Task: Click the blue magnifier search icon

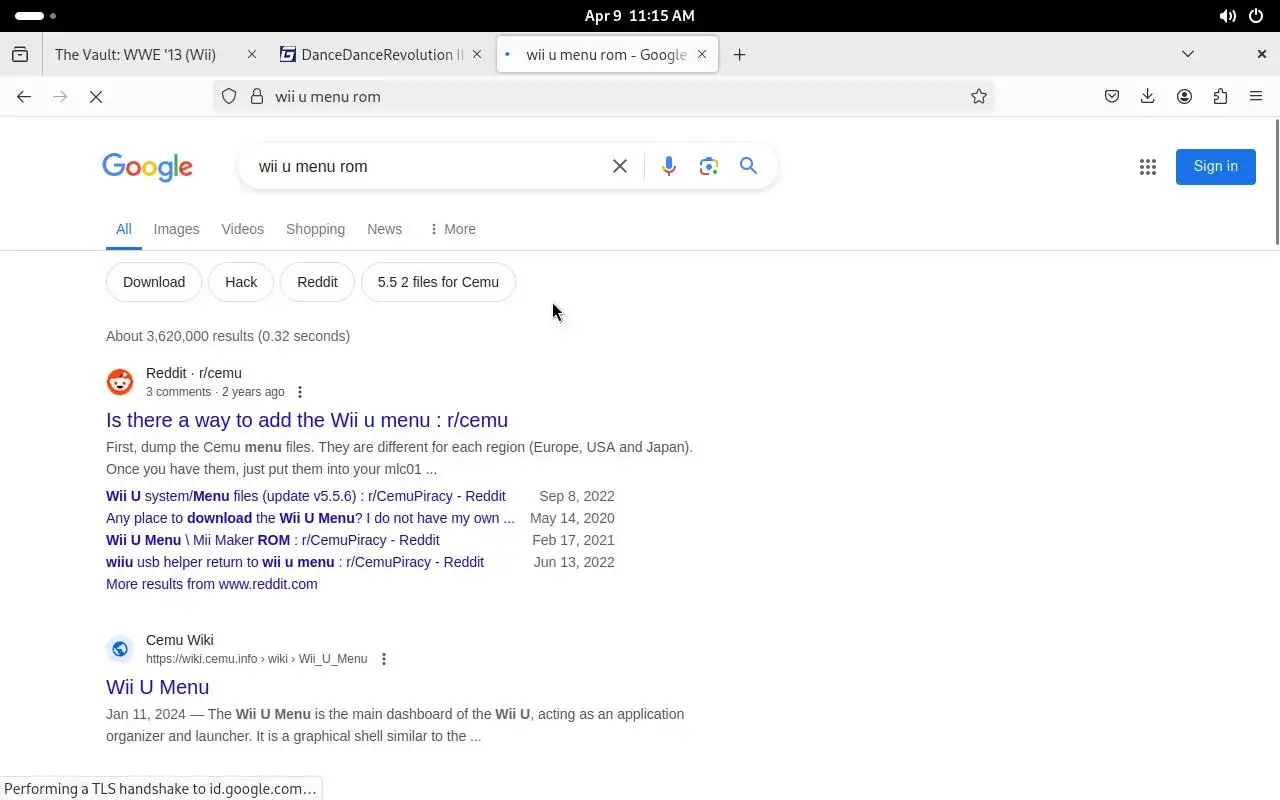Action: pyautogui.click(x=748, y=166)
